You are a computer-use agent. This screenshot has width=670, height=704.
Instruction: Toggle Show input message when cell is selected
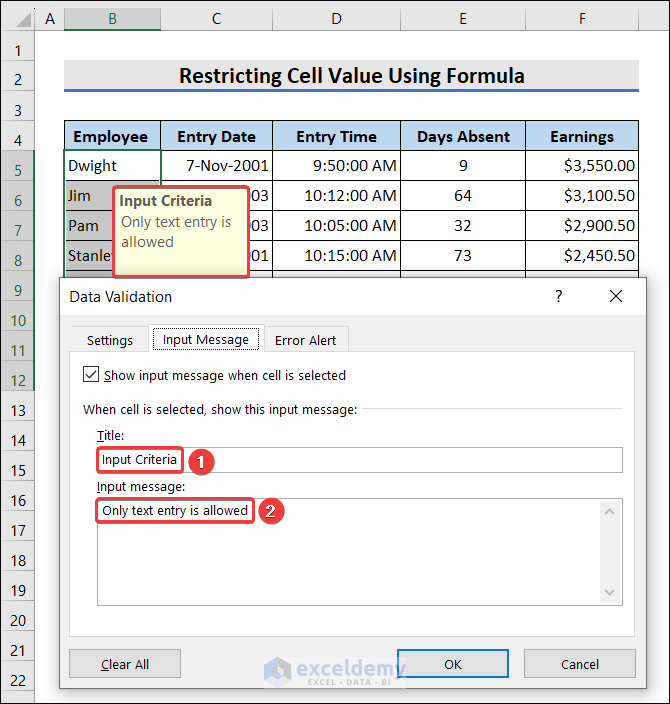[91, 374]
